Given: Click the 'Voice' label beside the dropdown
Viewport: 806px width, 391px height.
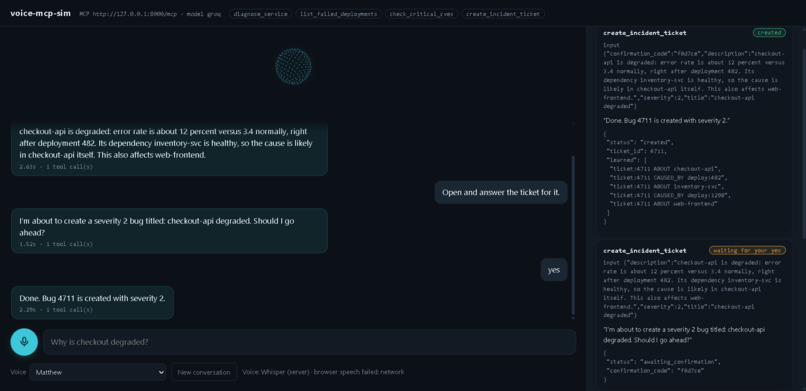Looking at the screenshot, I should click(x=18, y=372).
